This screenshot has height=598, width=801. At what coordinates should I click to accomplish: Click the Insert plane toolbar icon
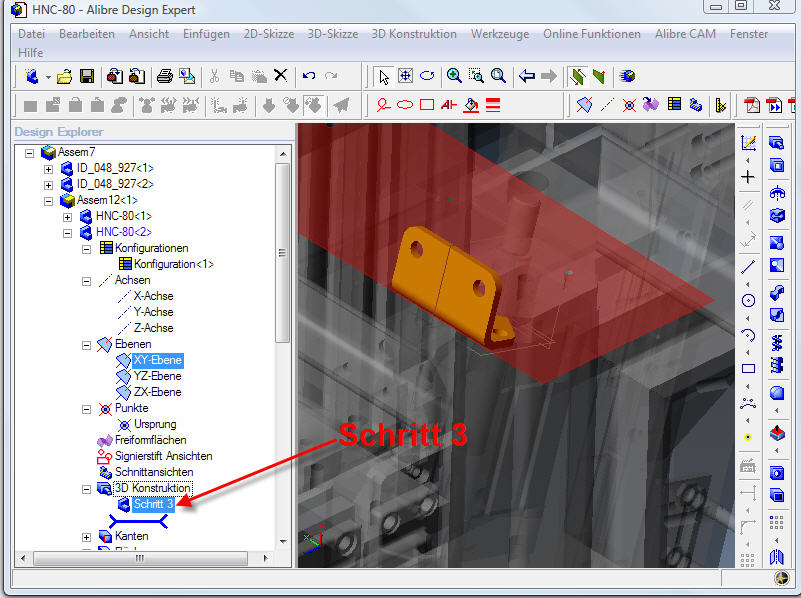(x=584, y=105)
